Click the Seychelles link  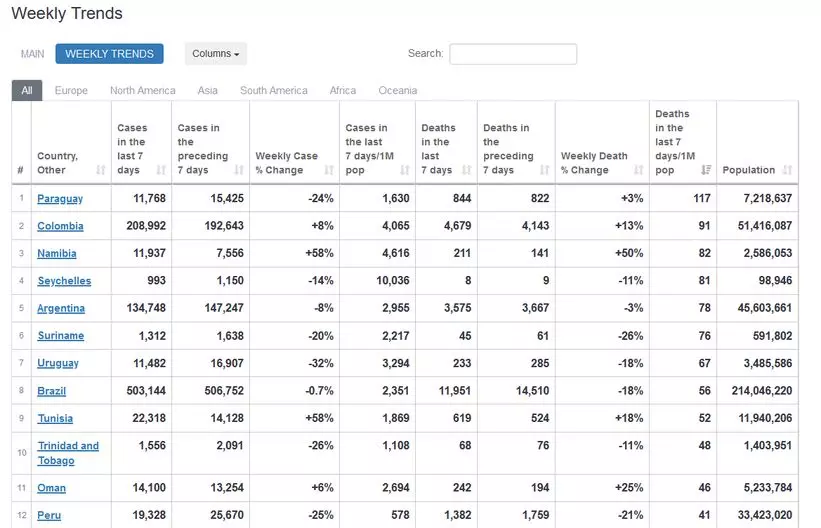63,282
